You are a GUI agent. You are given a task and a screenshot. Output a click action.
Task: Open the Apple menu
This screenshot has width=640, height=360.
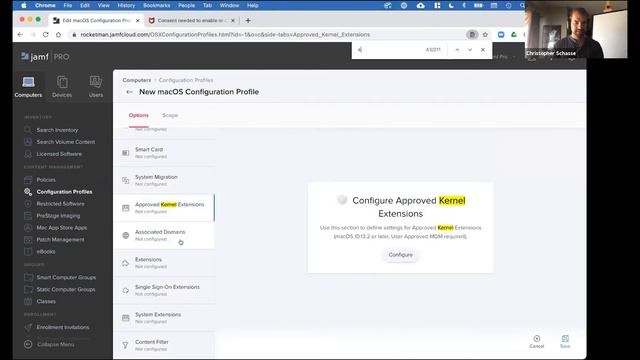pos(23,5)
